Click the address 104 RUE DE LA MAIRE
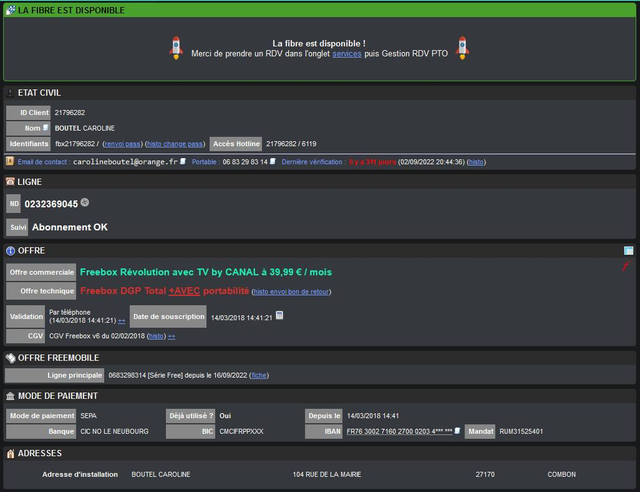This screenshot has height=492, width=640. click(327, 474)
